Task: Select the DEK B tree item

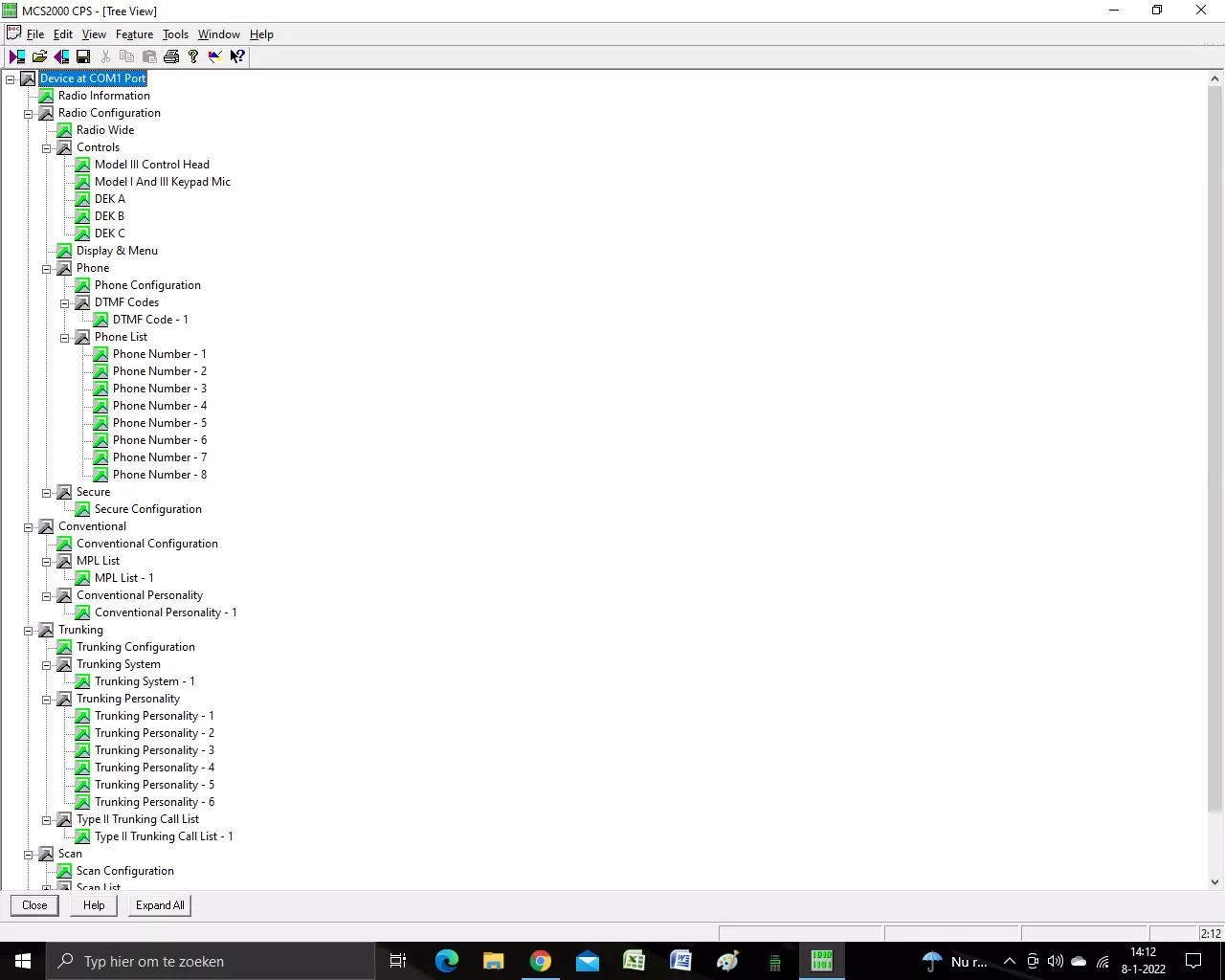Action: (109, 216)
